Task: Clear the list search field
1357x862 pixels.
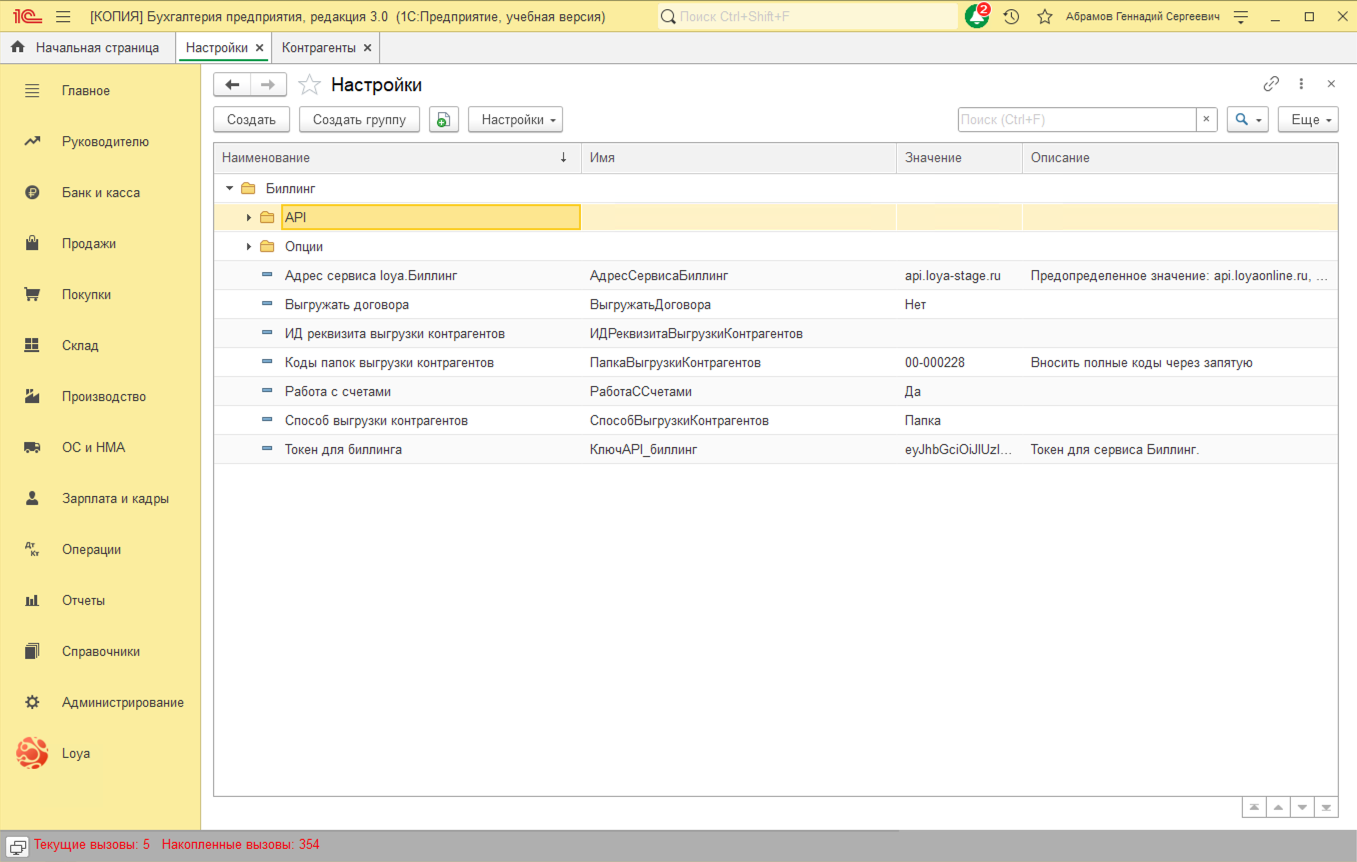Action: pyautogui.click(x=1206, y=119)
